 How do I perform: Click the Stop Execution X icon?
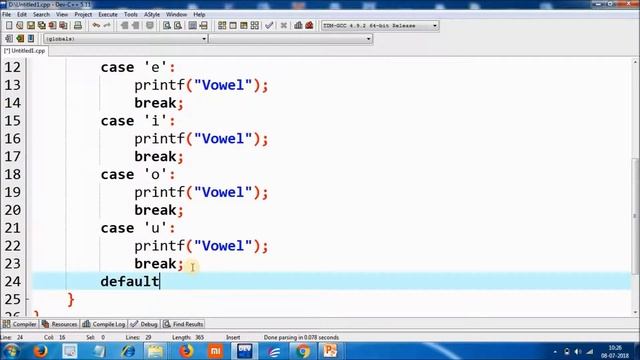click(x=284, y=25)
